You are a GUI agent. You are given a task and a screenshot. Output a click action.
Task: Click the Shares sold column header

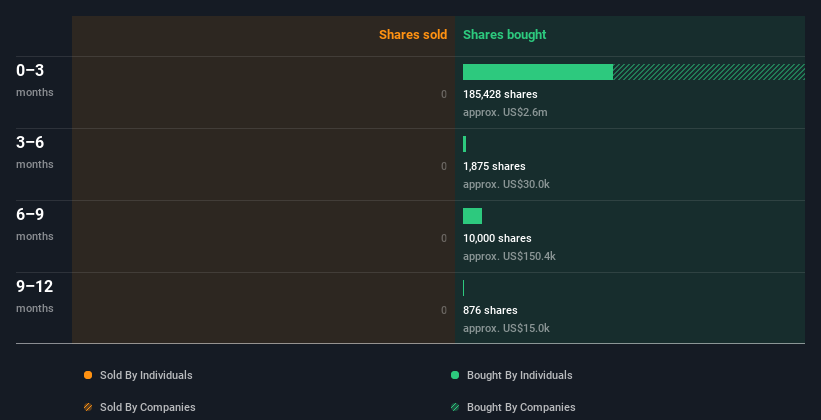[413, 35]
